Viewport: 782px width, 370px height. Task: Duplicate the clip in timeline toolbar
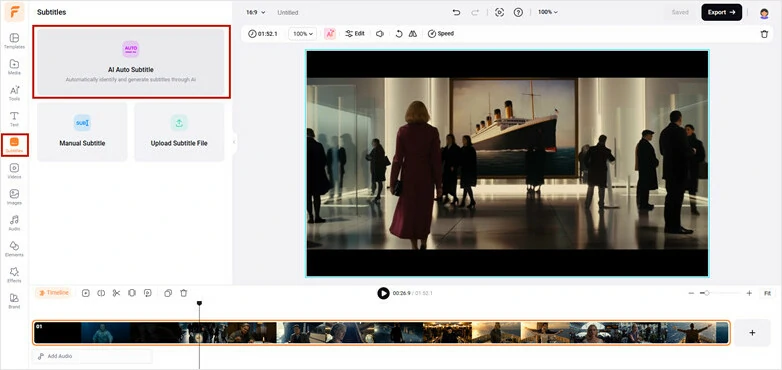168,293
